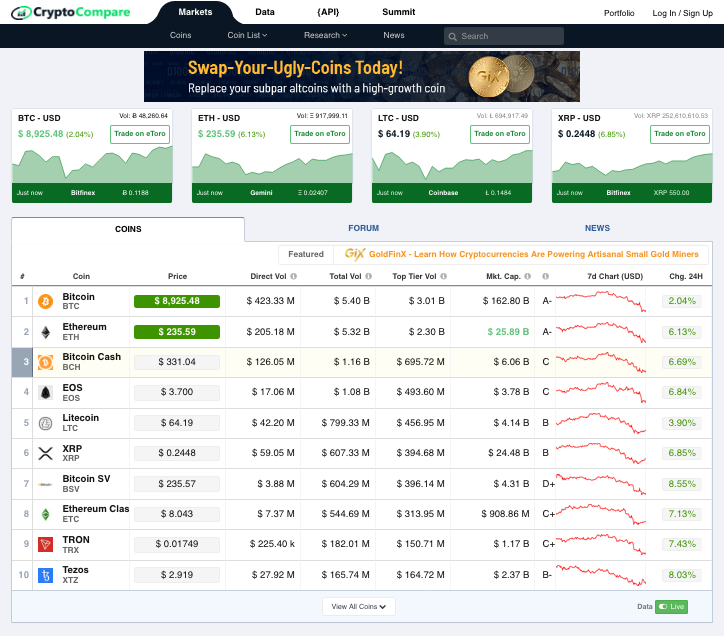Click the Litecoin coin name
This screenshot has width=724, height=636.
click(x=81, y=418)
